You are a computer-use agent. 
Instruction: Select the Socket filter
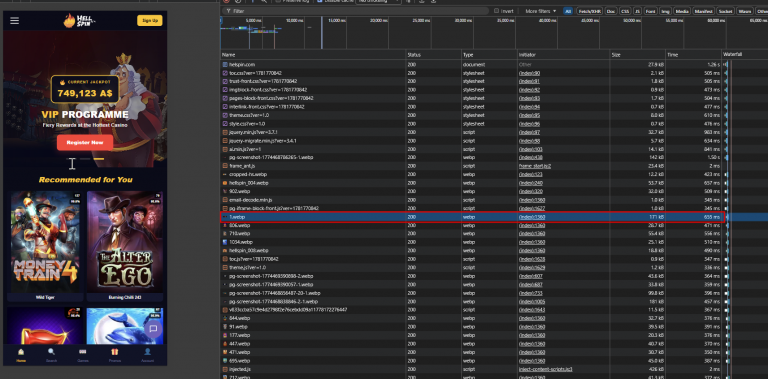(725, 11)
